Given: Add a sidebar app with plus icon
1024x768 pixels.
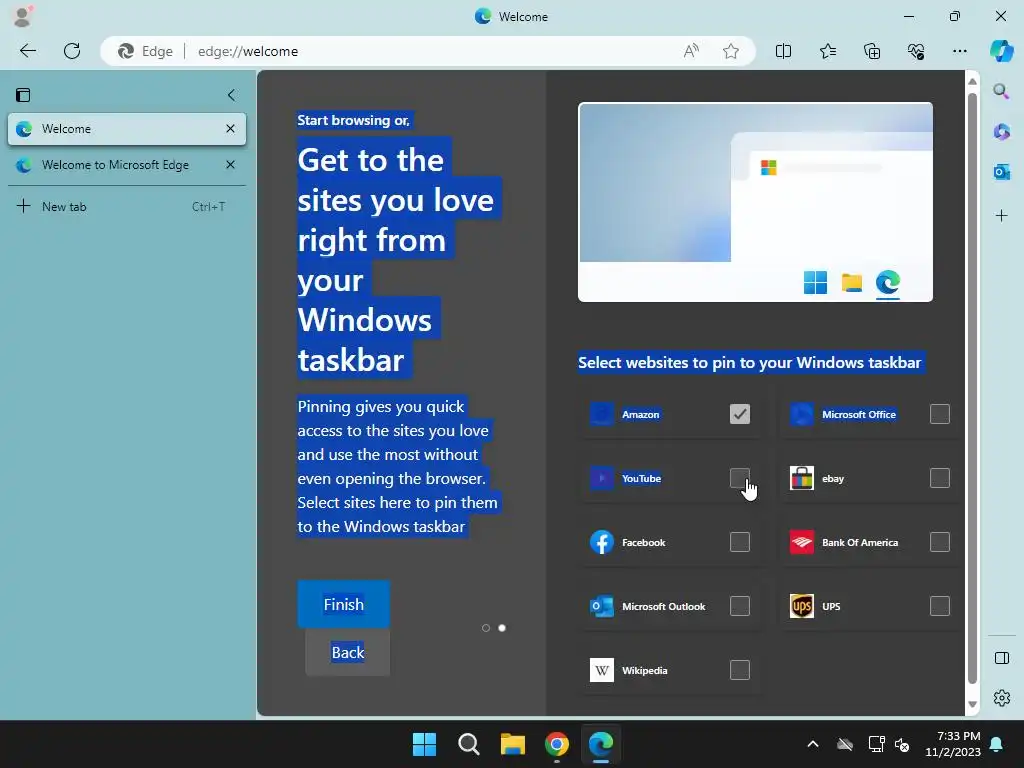Looking at the screenshot, I should tap(1001, 216).
